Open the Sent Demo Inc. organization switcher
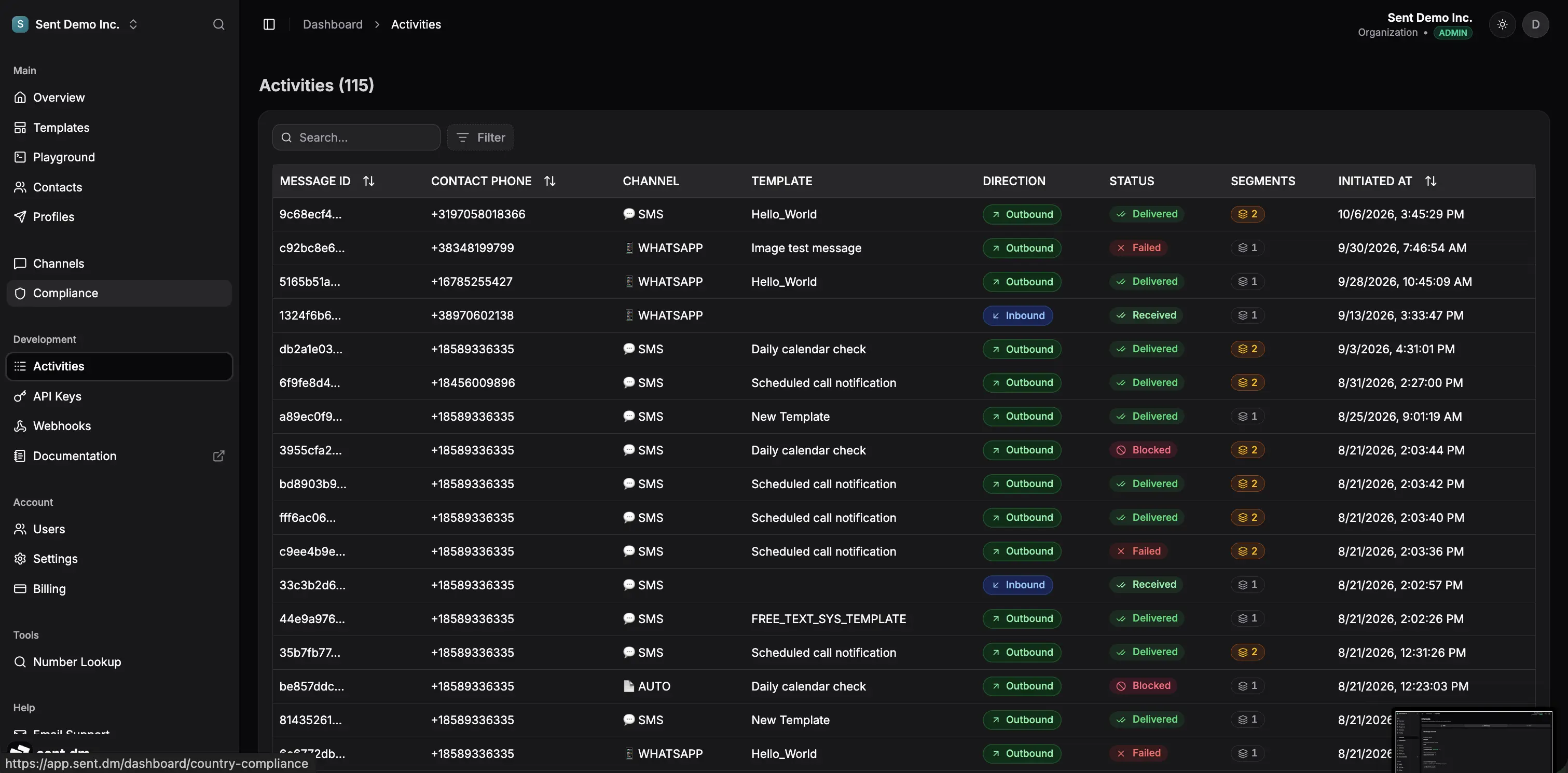This screenshot has width=1568, height=773. pyautogui.click(x=75, y=24)
